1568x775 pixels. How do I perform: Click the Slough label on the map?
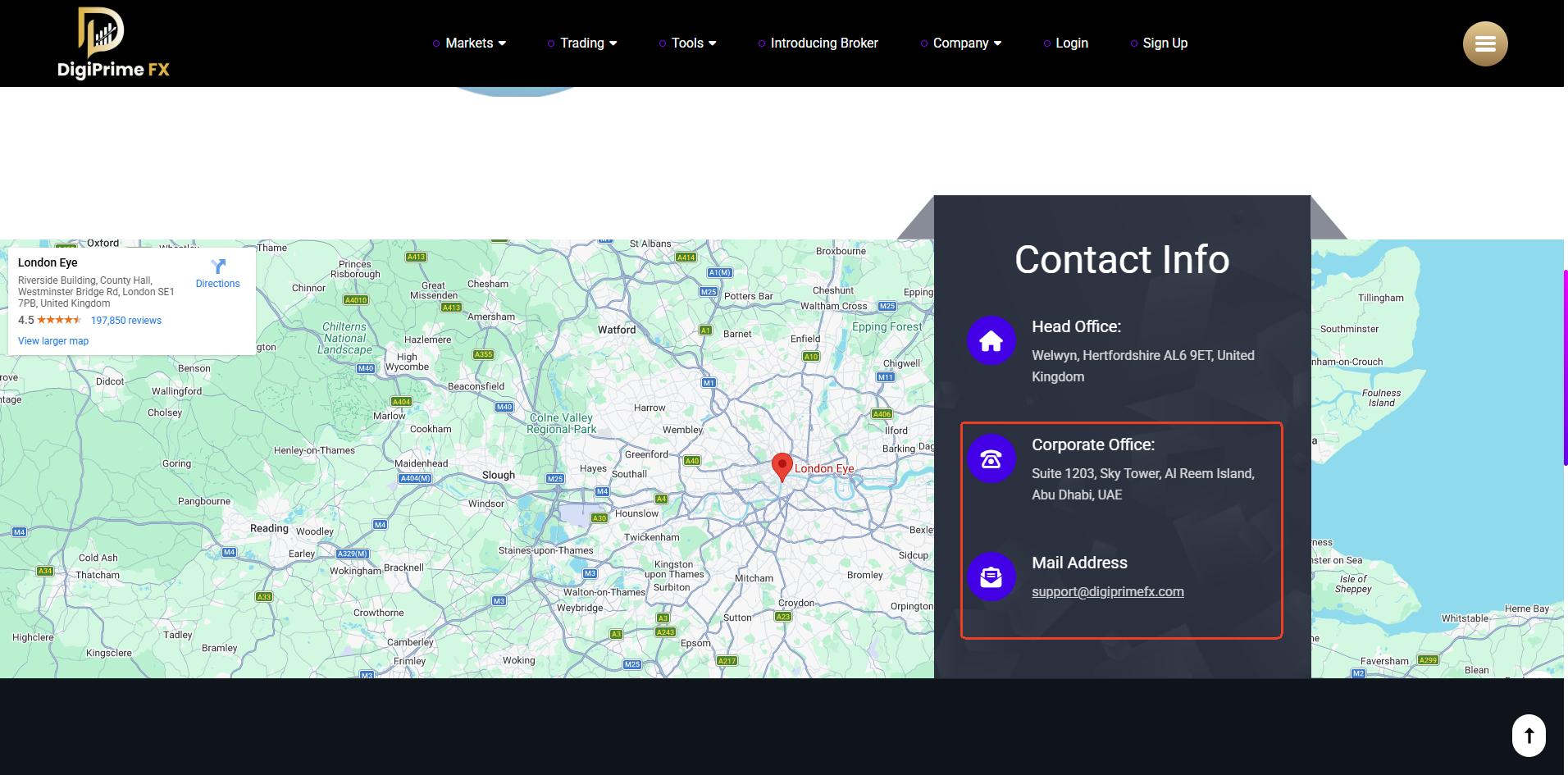click(x=499, y=475)
